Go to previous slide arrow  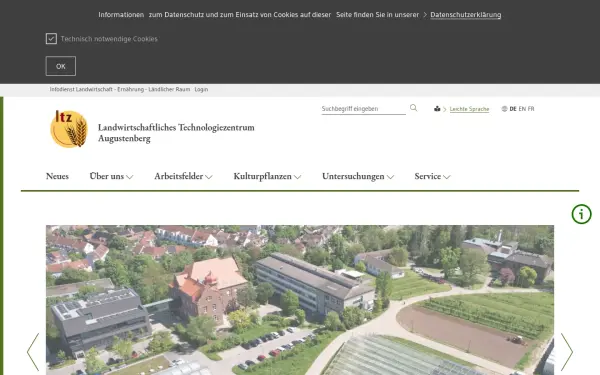[33, 352]
